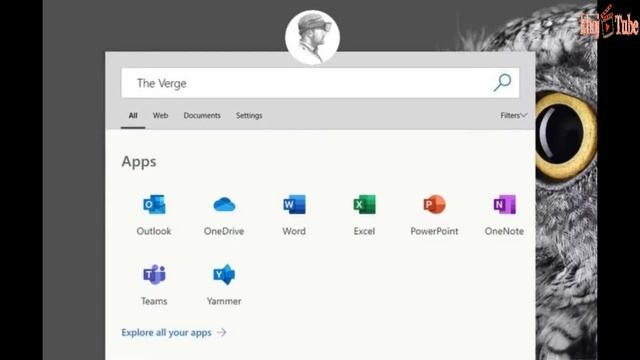Open the PowerPoint app icon
This screenshot has height=360, width=640.
click(434, 204)
